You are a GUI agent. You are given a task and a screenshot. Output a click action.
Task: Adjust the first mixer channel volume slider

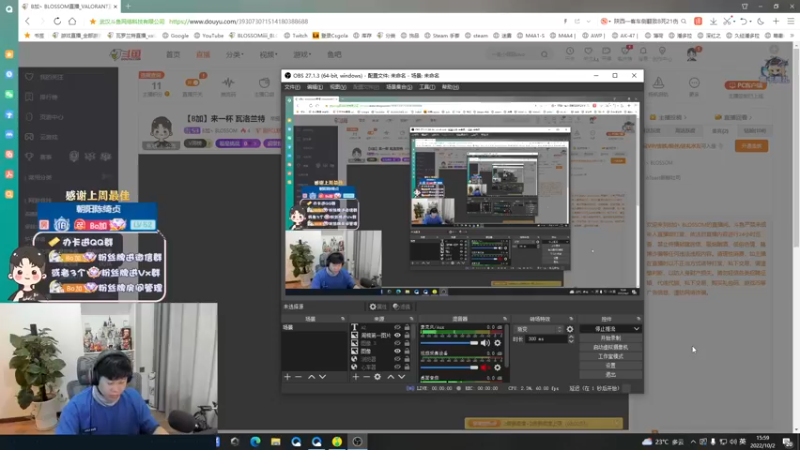(449, 343)
